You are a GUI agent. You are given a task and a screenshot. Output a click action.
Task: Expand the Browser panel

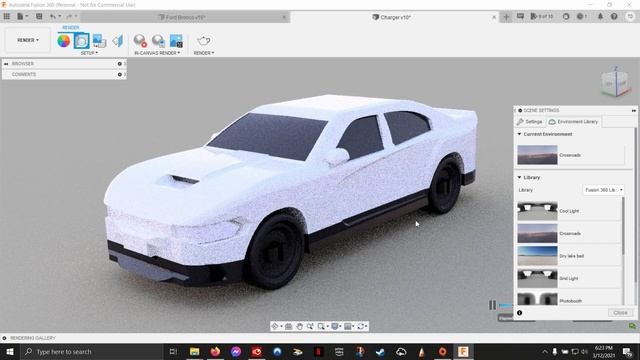click(6, 64)
